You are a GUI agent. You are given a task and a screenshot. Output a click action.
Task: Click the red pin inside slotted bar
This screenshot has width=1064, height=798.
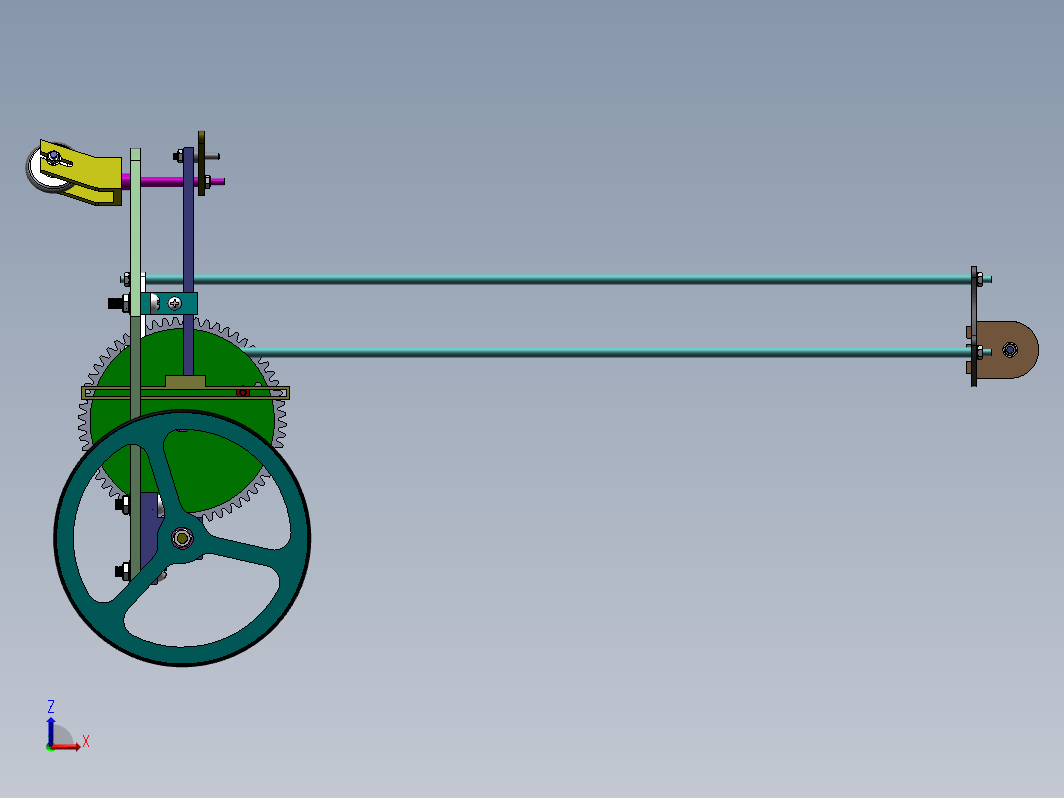tap(243, 392)
